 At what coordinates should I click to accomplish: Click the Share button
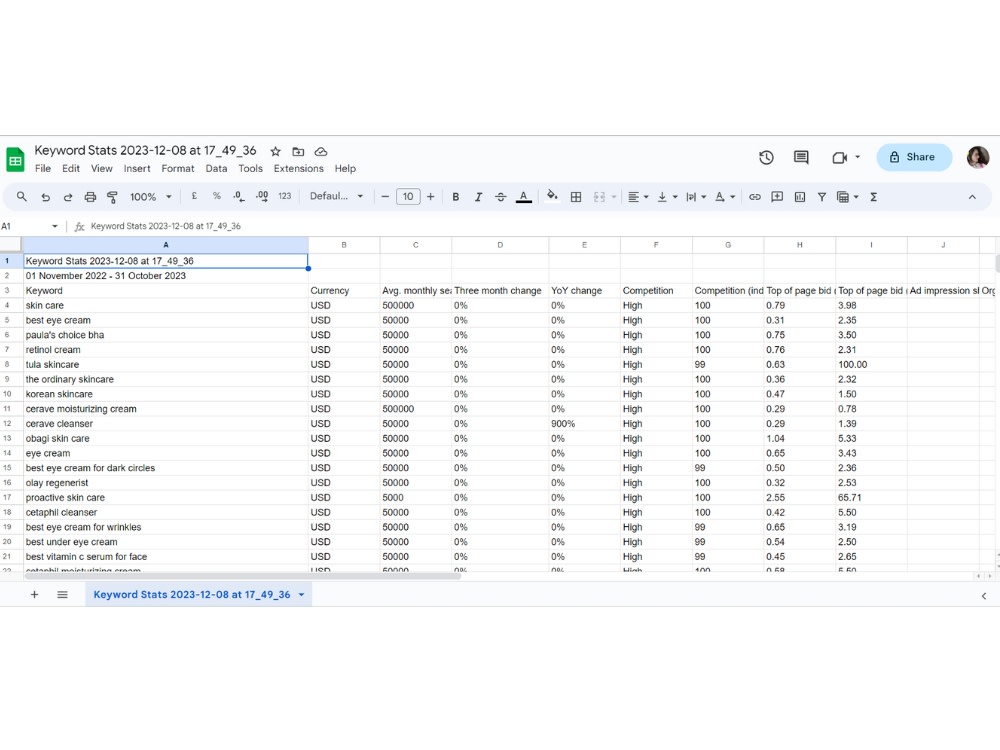tap(914, 157)
